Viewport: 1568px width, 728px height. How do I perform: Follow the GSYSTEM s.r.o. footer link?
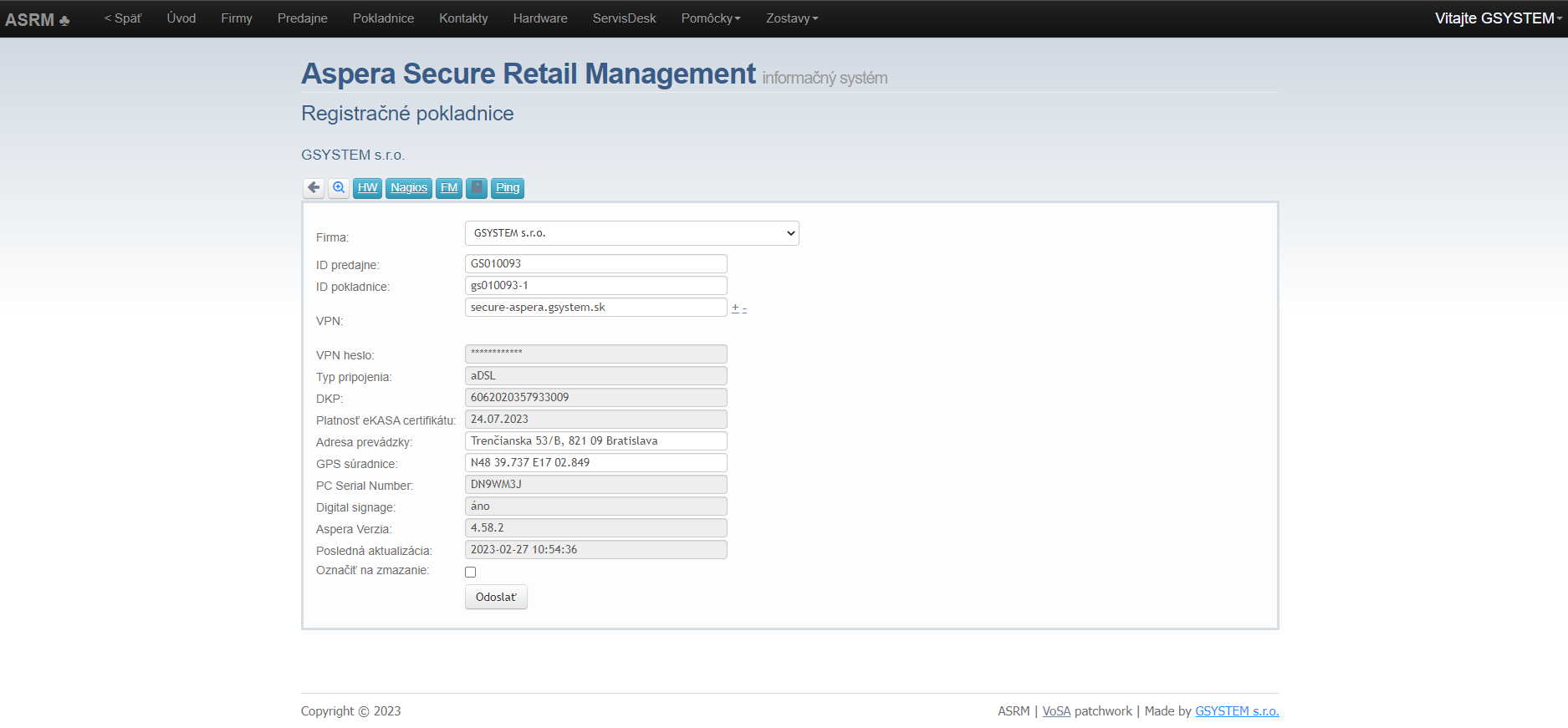[1237, 711]
